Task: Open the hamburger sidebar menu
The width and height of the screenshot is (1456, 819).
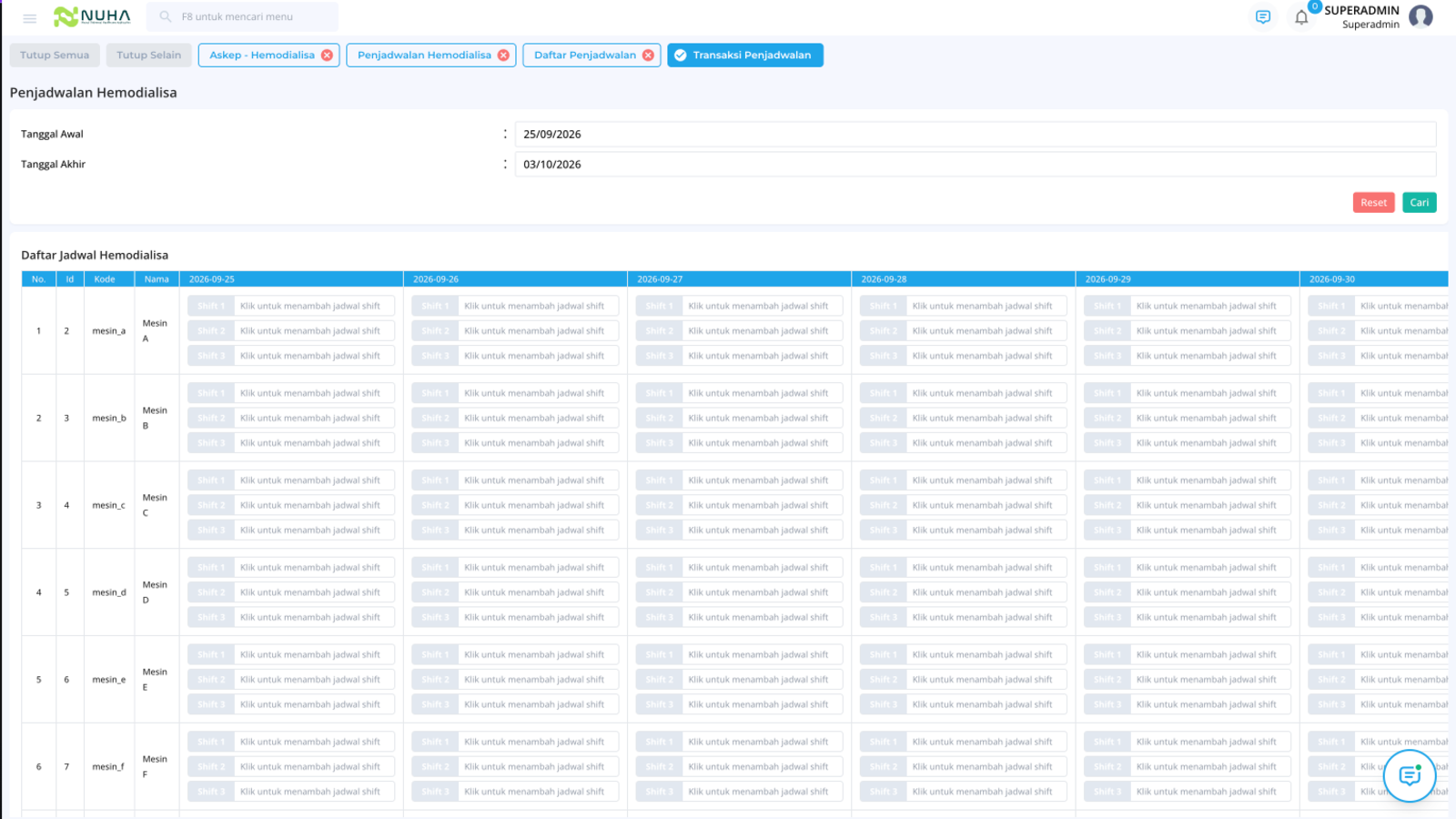Action: (x=29, y=18)
